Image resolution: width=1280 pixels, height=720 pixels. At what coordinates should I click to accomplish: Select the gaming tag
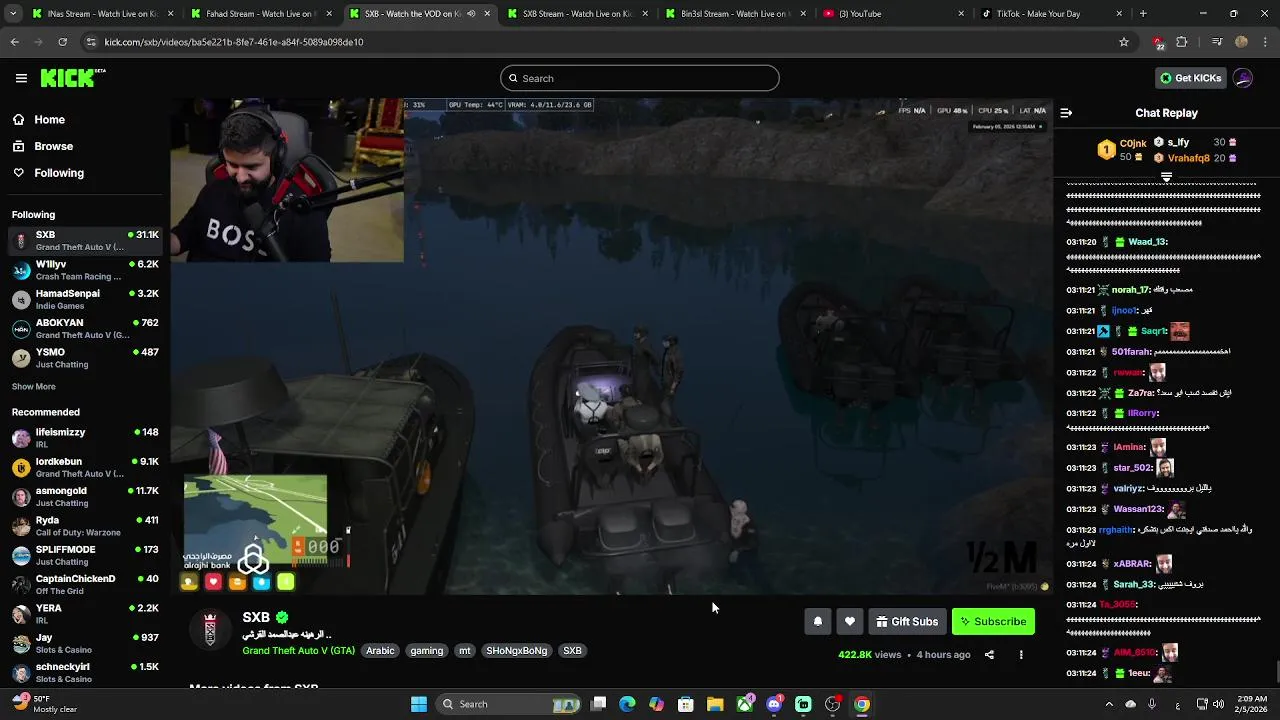pyautogui.click(x=426, y=650)
